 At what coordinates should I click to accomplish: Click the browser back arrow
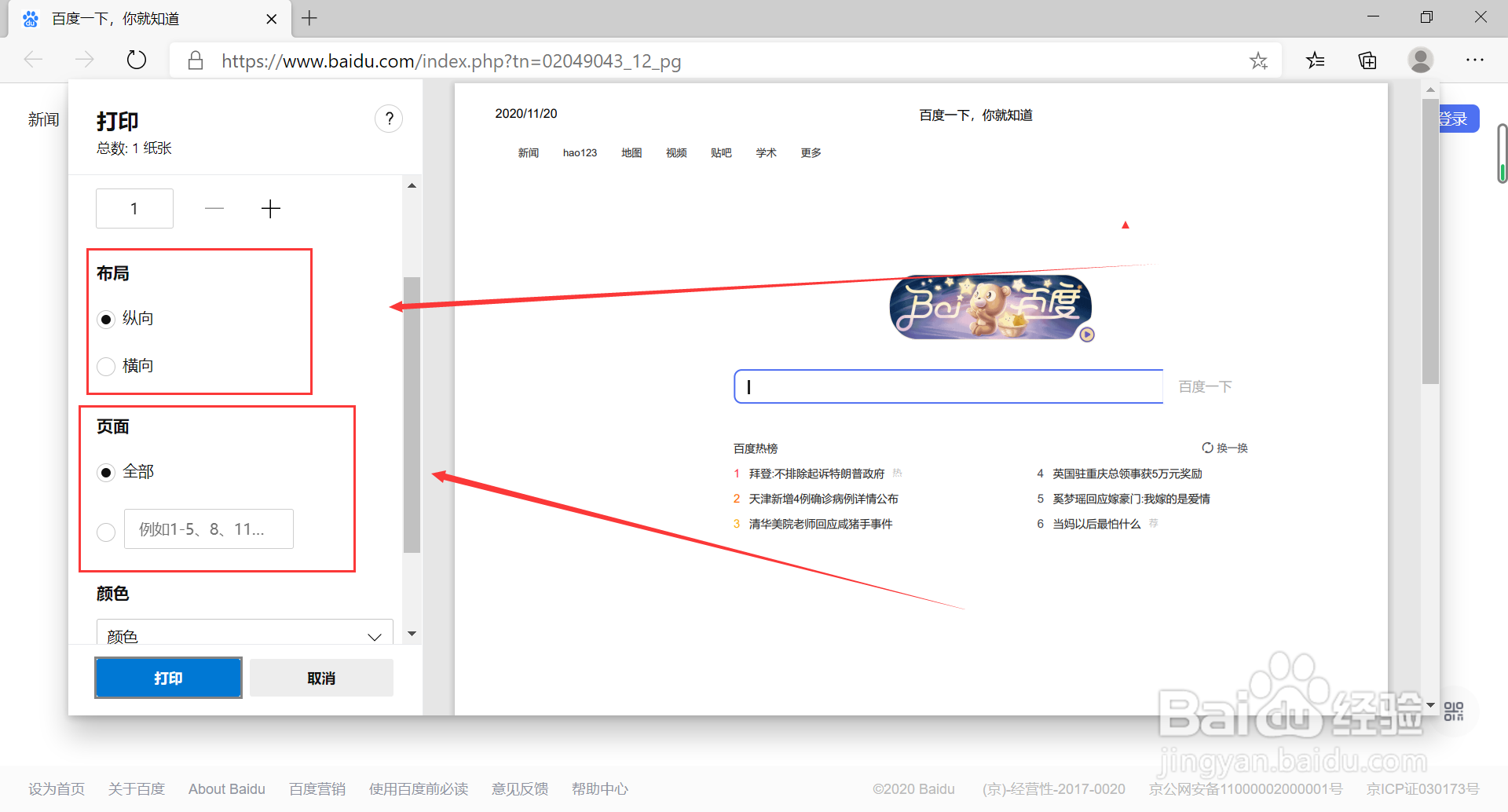pos(33,60)
